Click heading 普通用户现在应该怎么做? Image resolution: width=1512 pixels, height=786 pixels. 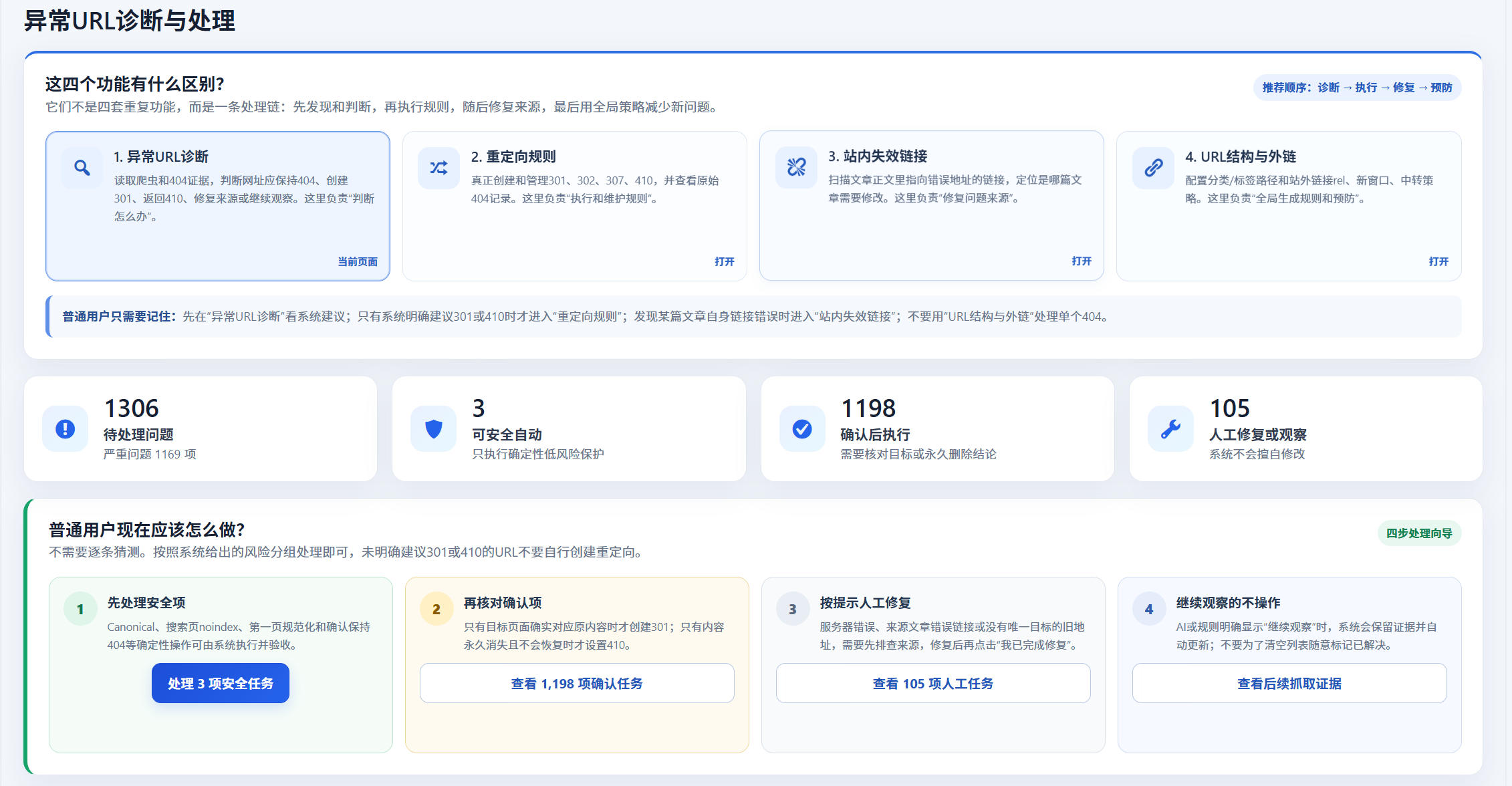147,530
